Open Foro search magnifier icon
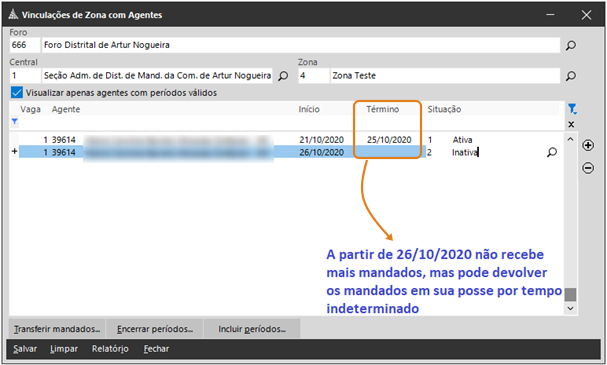The image size is (607, 365). coord(571,45)
